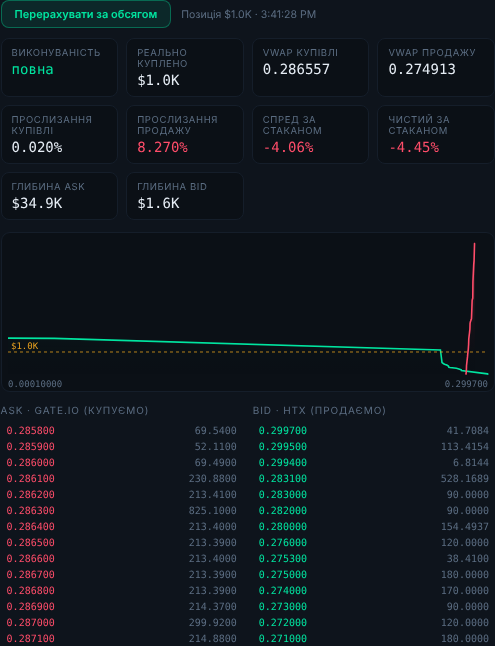Click the Реально куплено $1.0K card

pyautogui.click(x=185, y=67)
